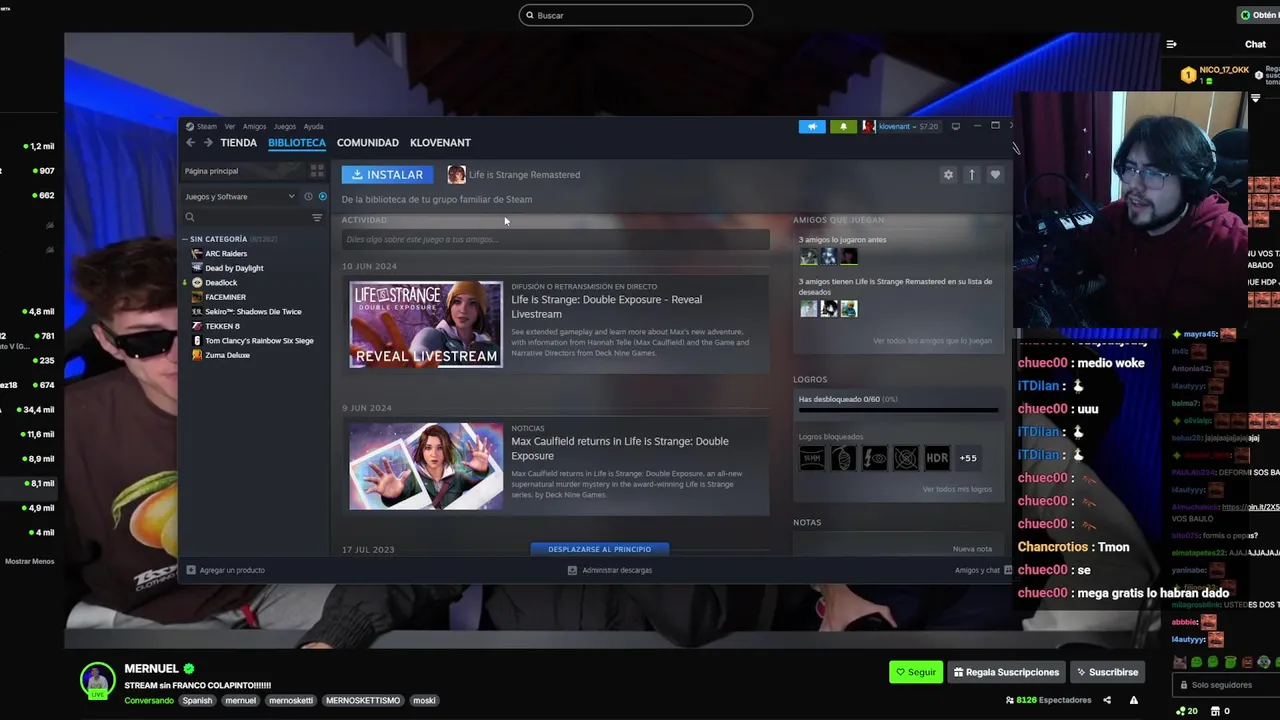
Task: Open Ver todos mis logros link
Action: [957, 489]
